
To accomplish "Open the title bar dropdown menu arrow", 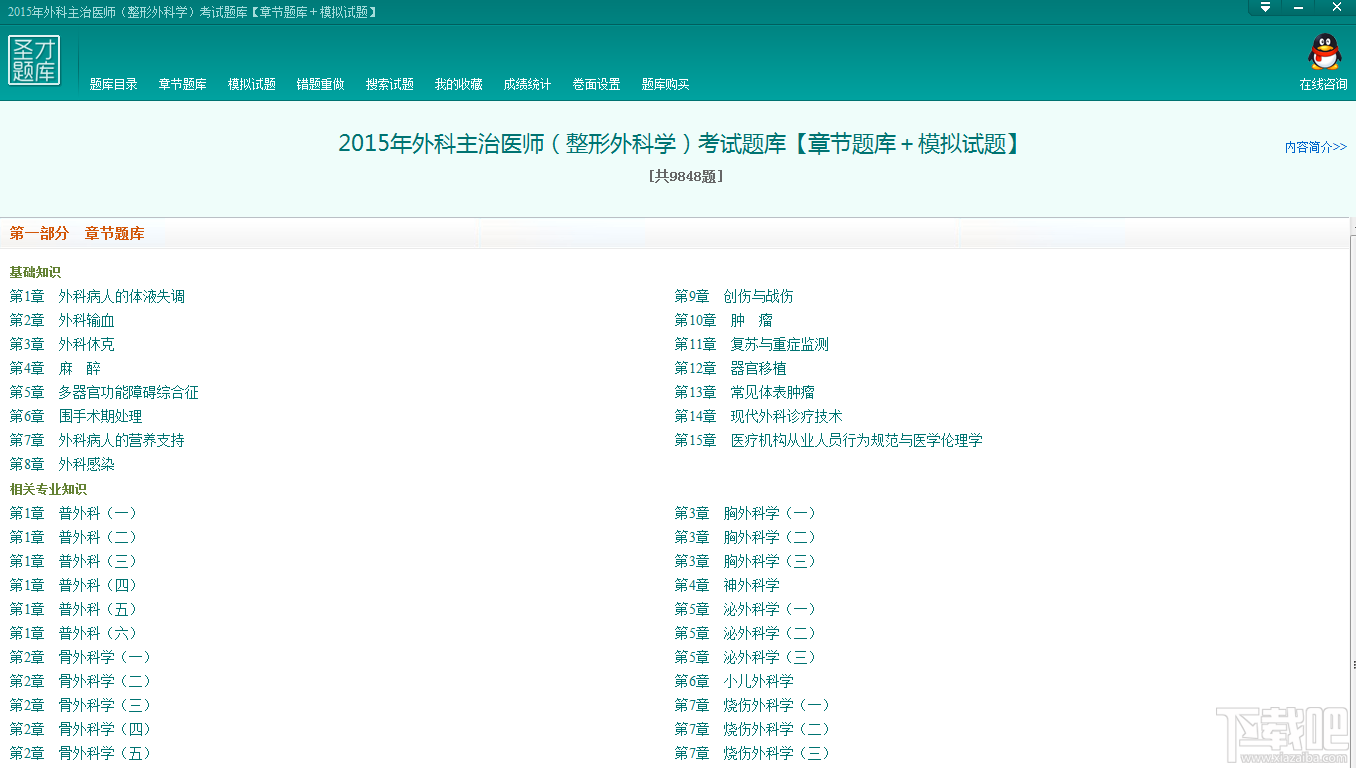I will point(1265,7).
